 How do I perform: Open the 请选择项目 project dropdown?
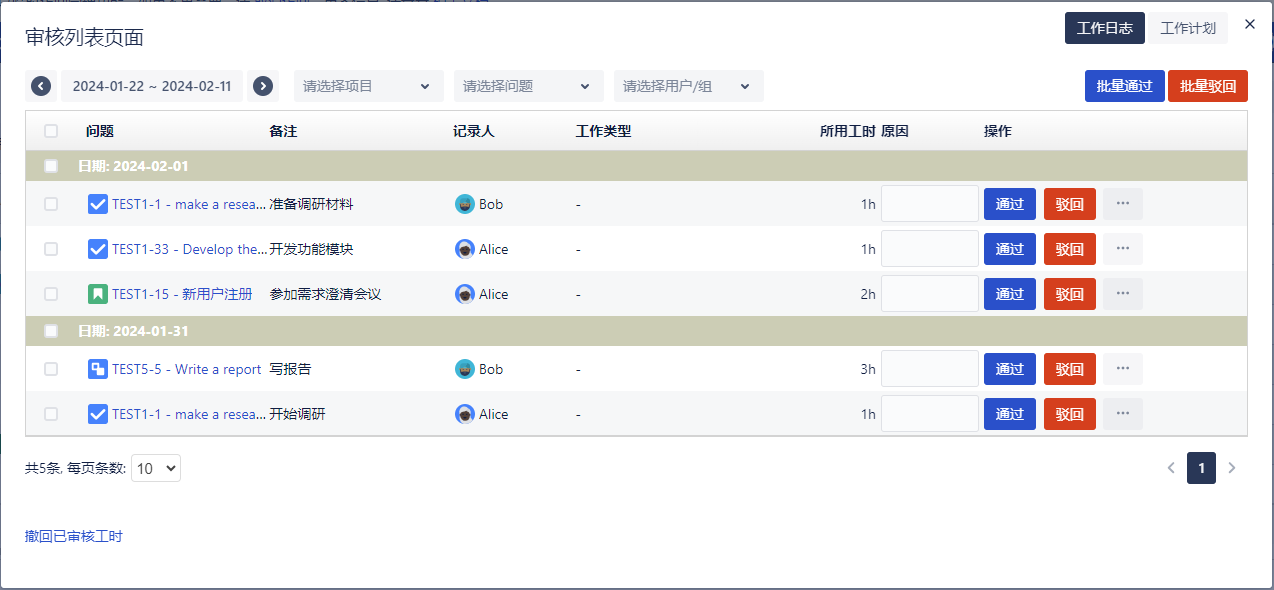coord(368,86)
